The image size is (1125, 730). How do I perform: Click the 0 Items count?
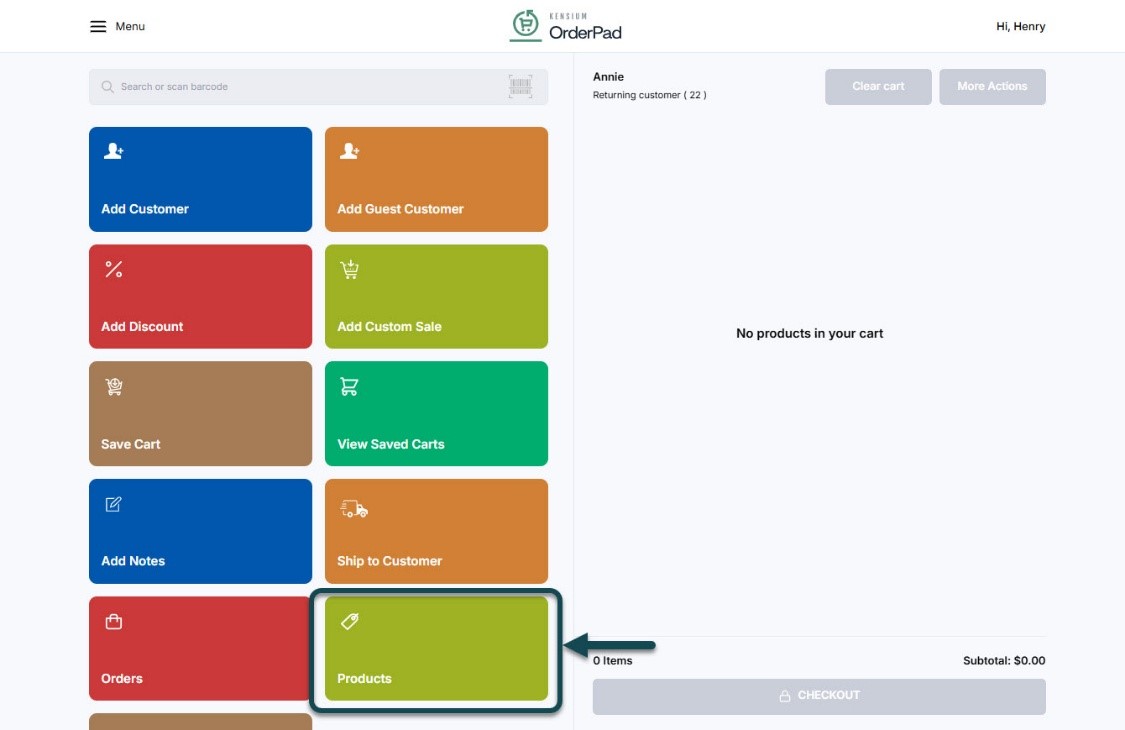612,660
